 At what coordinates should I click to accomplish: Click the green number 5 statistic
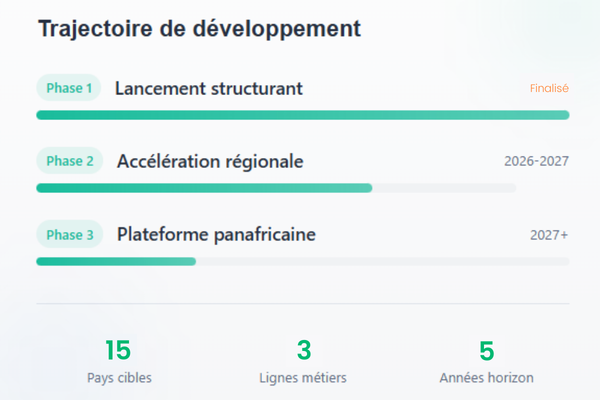[486, 350]
